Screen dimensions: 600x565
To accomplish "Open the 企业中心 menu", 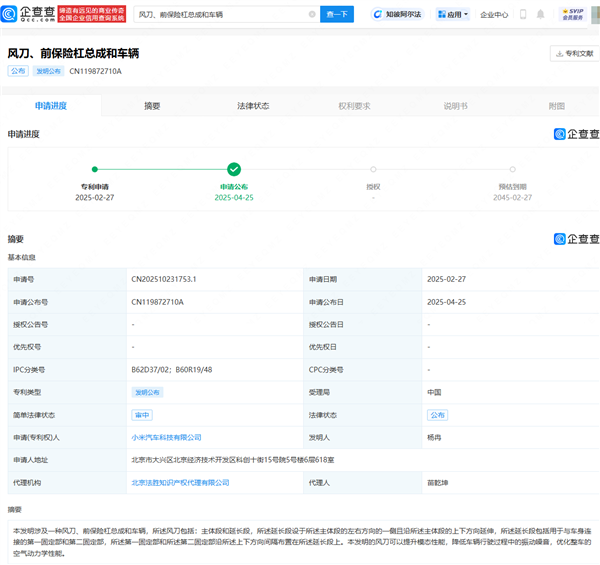I will click(494, 15).
